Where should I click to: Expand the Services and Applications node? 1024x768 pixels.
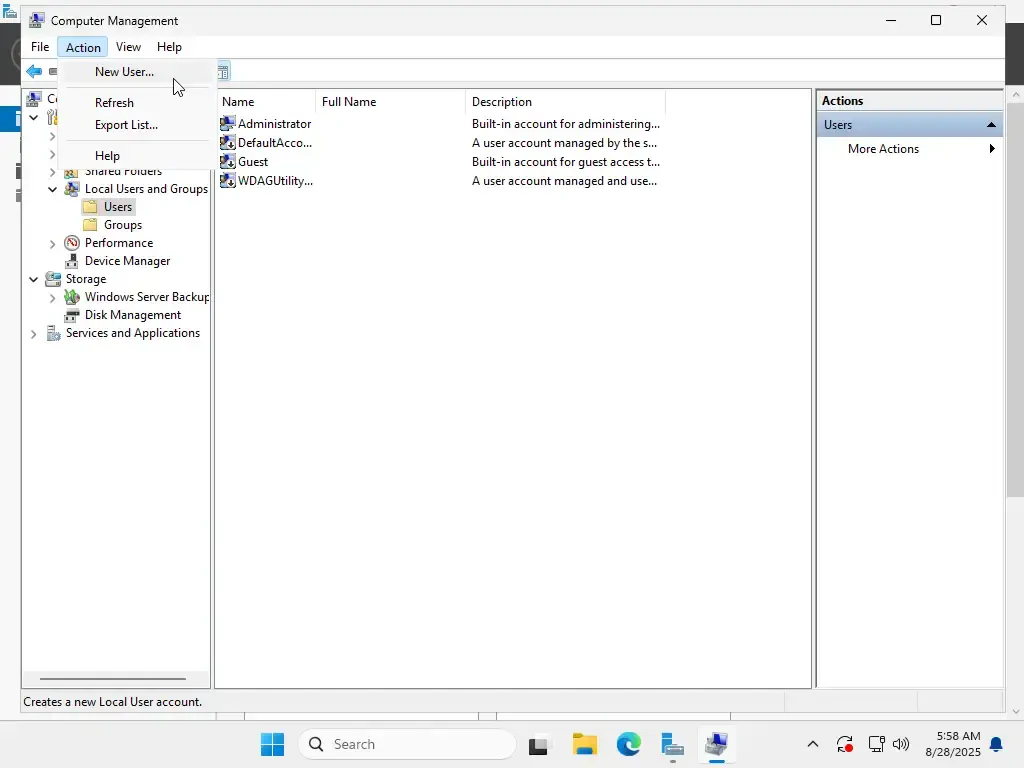pos(33,334)
